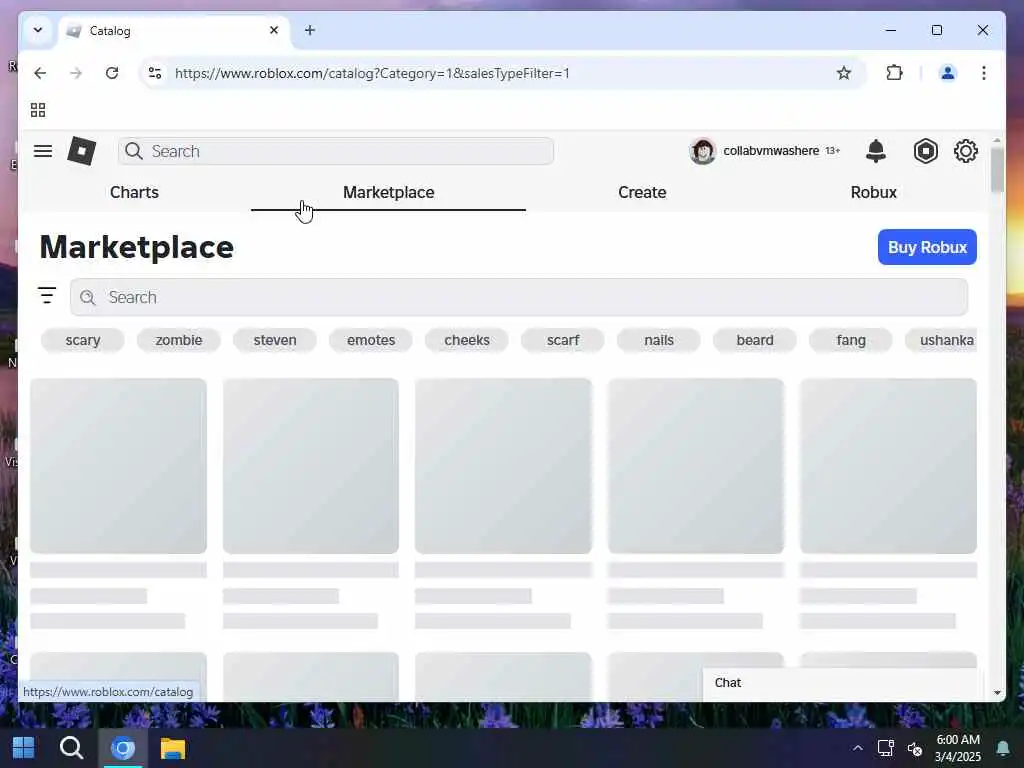Expand the tab search dropdown arrow

tap(38, 30)
